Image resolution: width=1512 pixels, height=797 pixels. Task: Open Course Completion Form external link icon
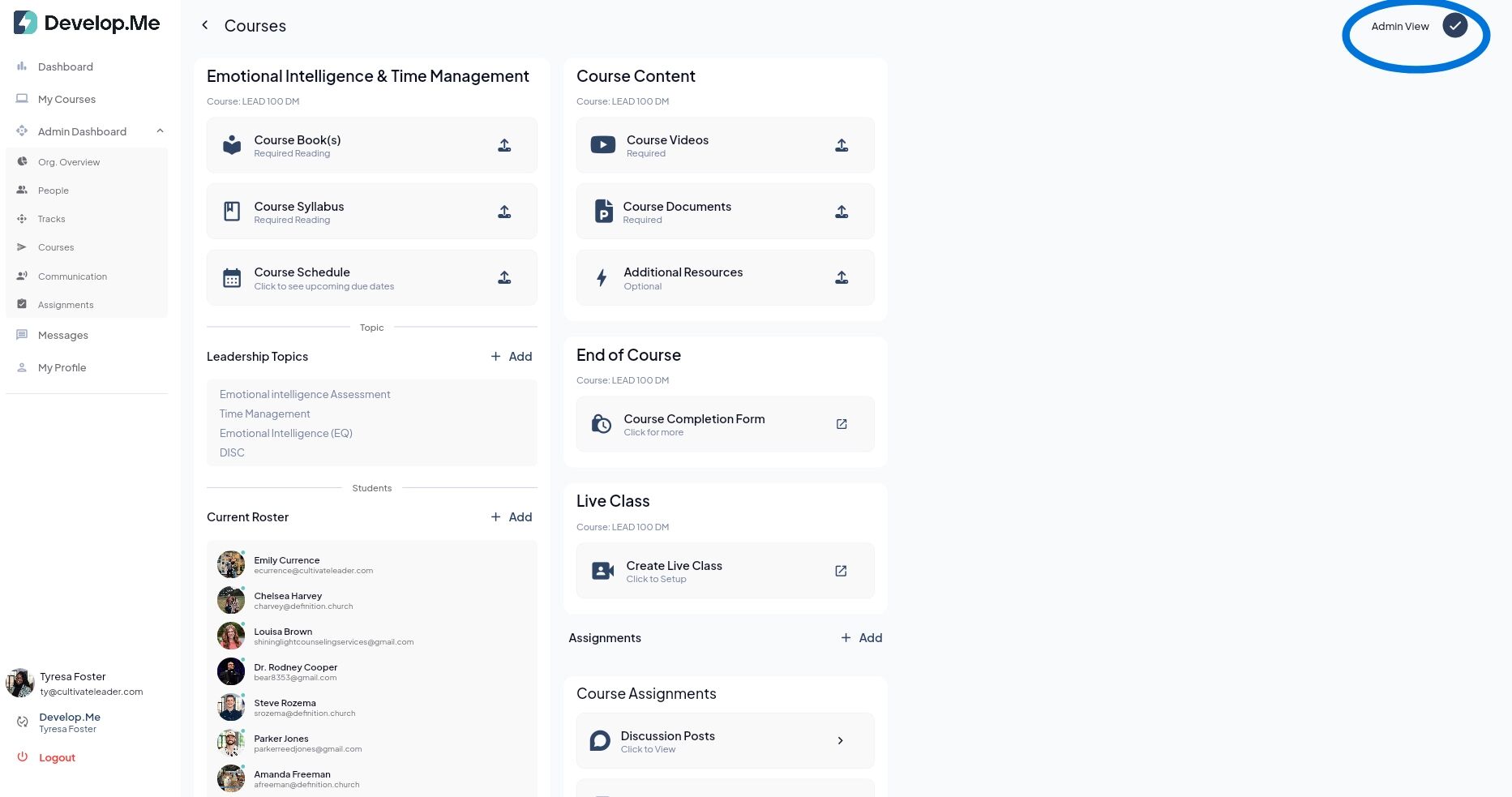842,424
